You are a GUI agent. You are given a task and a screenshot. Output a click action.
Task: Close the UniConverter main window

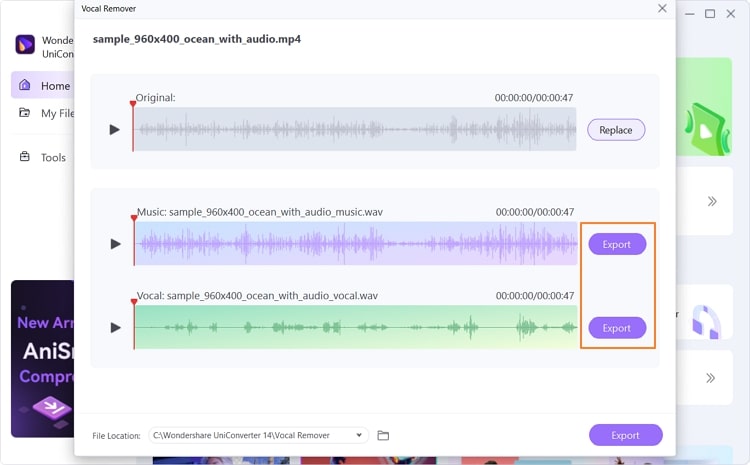731,14
